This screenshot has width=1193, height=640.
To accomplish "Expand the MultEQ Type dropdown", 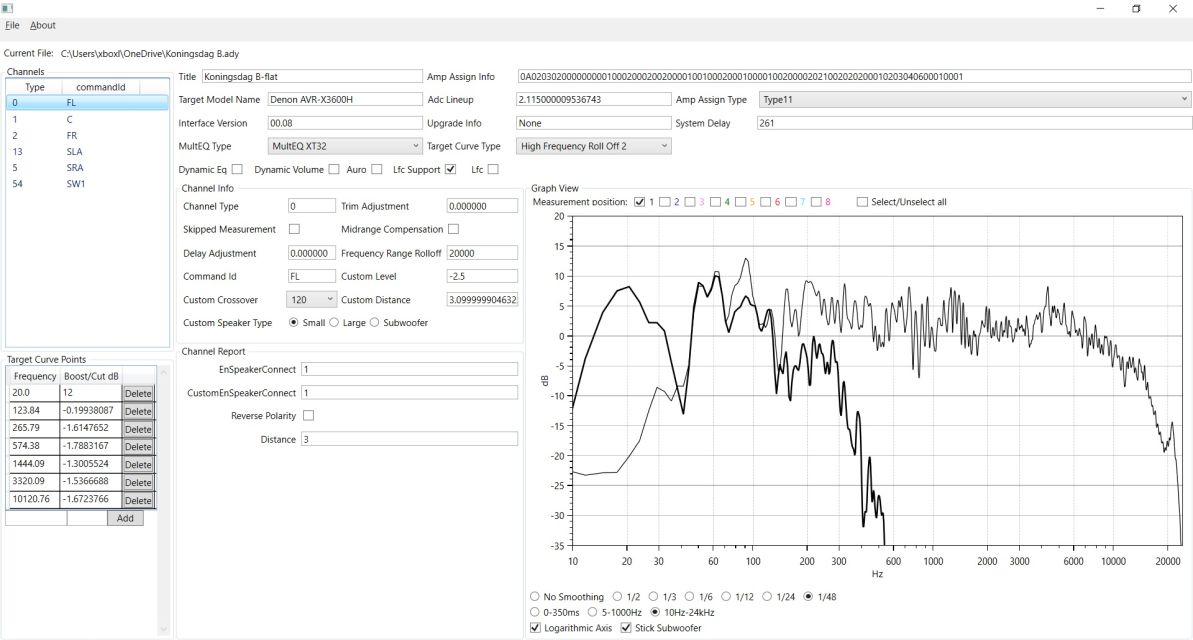I will point(345,146).
